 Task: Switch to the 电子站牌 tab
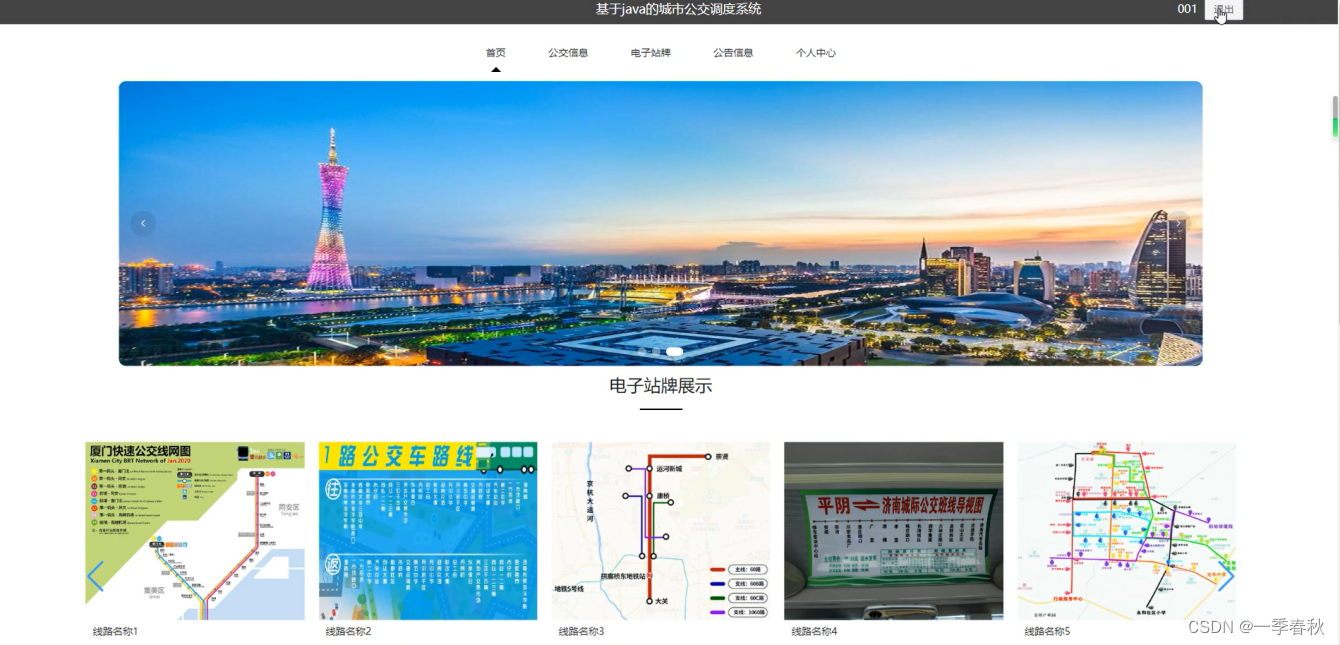tap(650, 52)
